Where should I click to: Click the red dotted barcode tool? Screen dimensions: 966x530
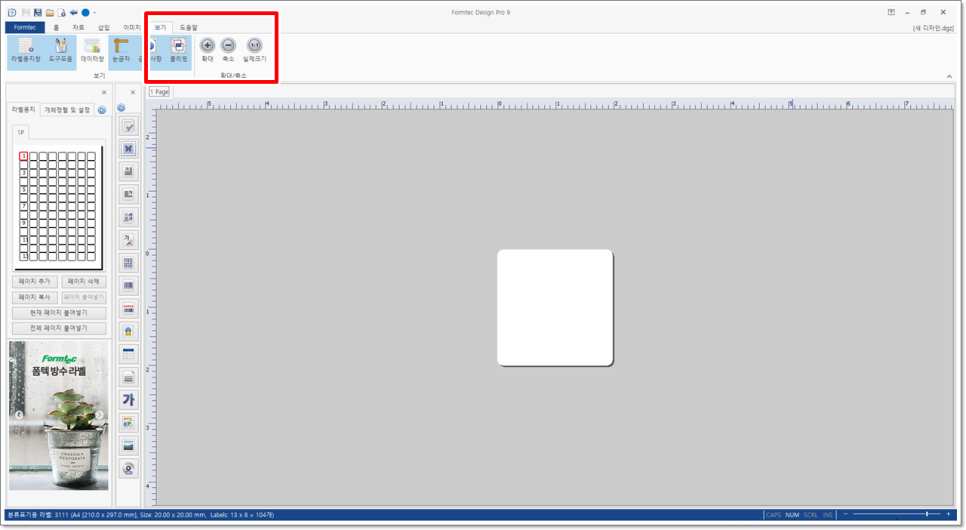click(x=128, y=308)
